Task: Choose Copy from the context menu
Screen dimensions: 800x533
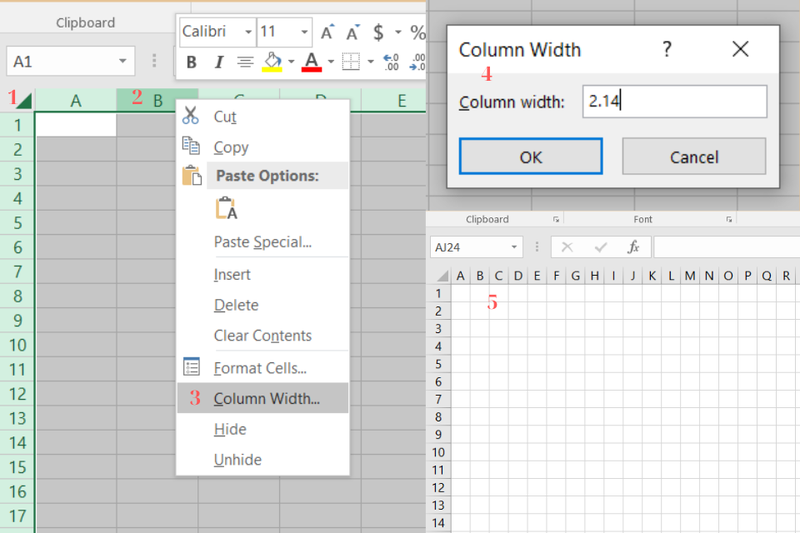Action: [x=263, y=147]
